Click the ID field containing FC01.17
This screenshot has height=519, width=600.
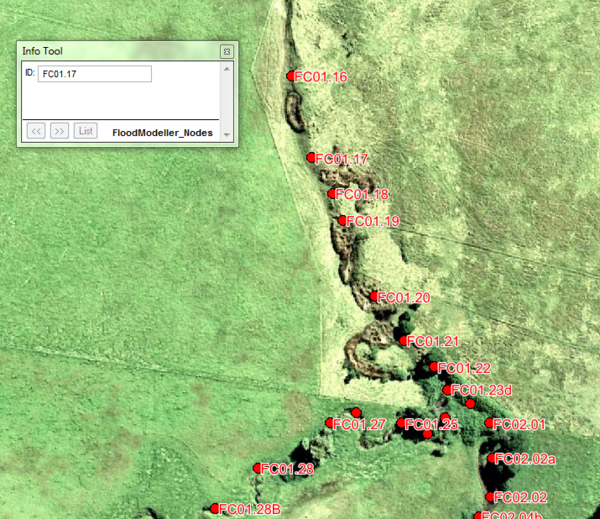(94, 74)
